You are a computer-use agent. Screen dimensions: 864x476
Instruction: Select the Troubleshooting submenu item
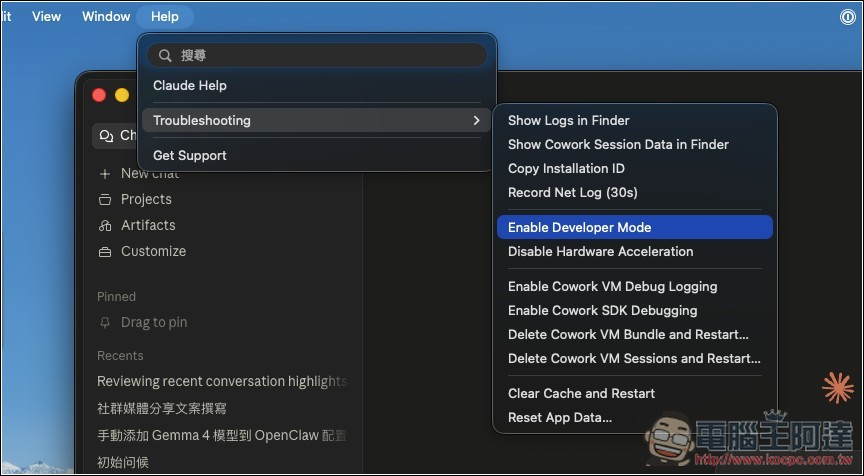coord(316,120)
